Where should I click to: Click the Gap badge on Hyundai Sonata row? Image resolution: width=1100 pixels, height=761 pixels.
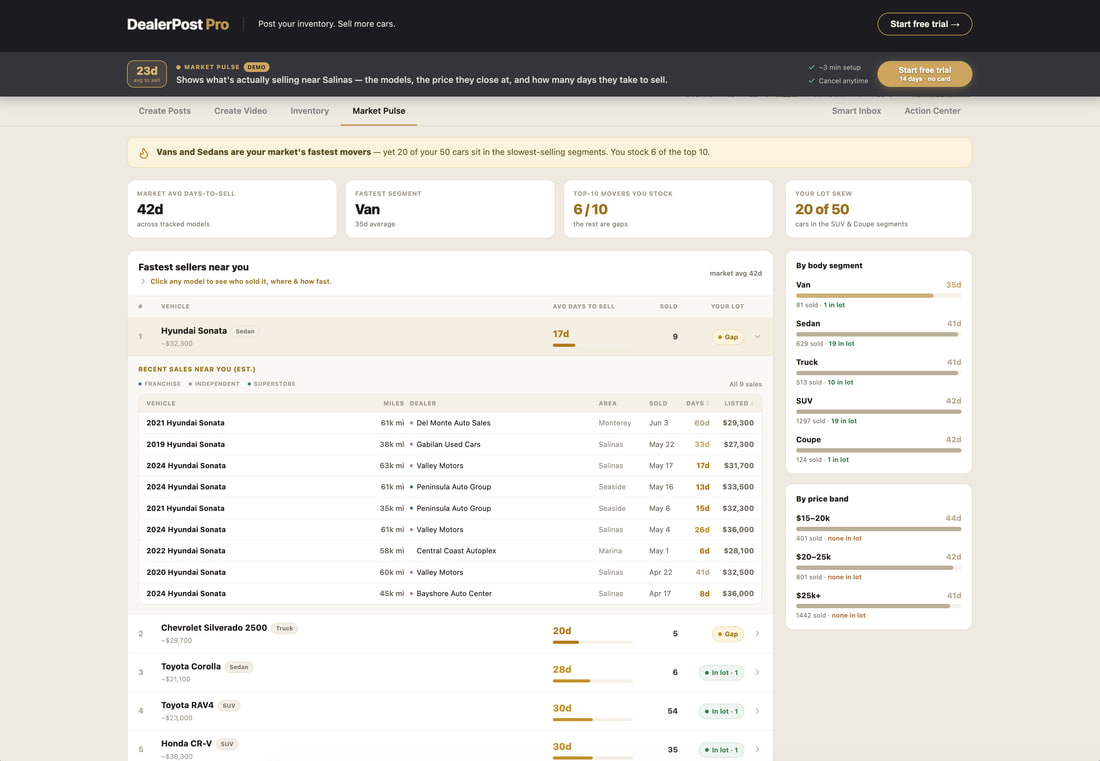(728, 337)
